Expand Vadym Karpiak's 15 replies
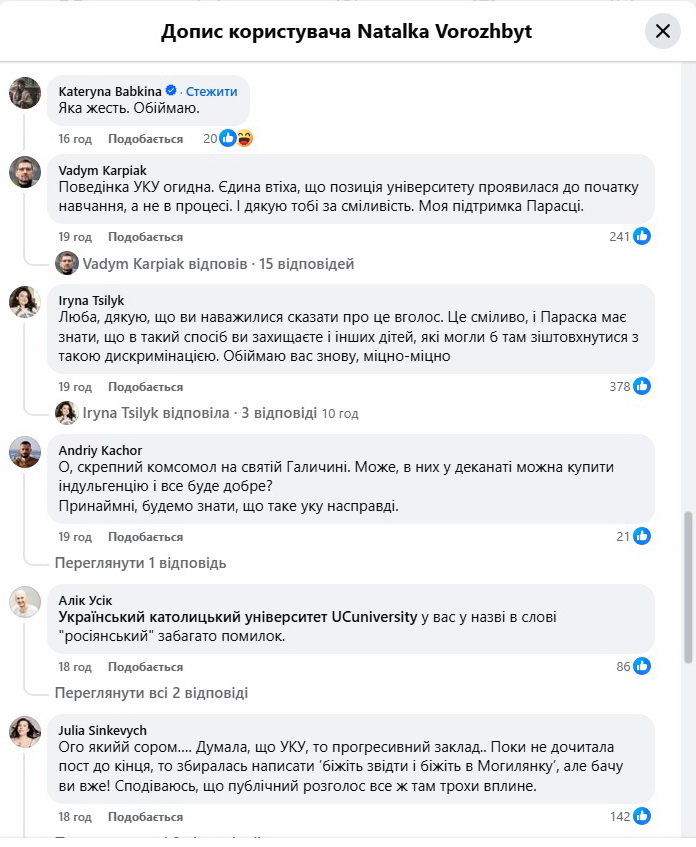Image resolution: width=696 pixels, height=847 pixels. tap(217, 265)
